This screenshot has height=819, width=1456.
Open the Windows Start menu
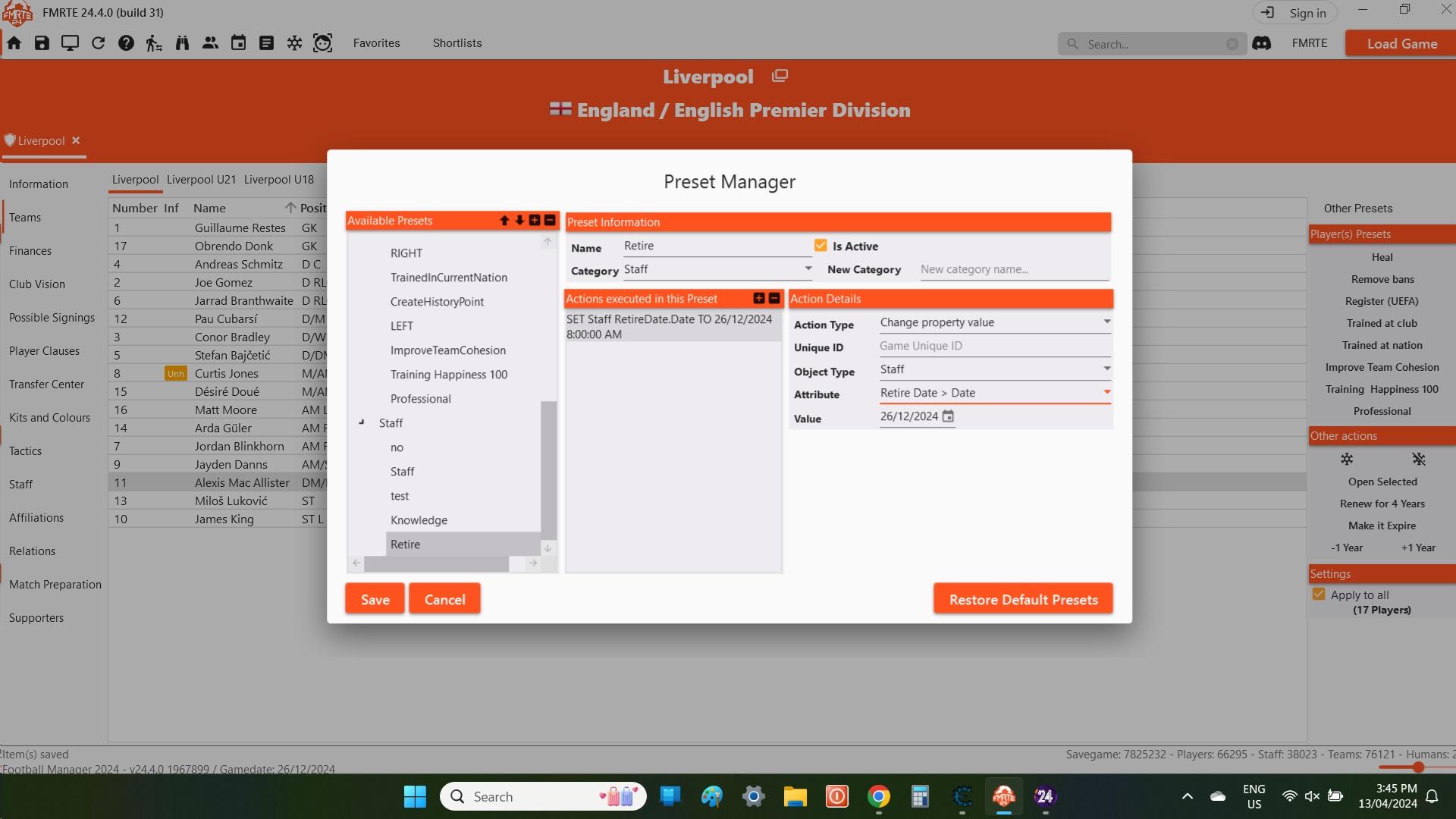415,796
